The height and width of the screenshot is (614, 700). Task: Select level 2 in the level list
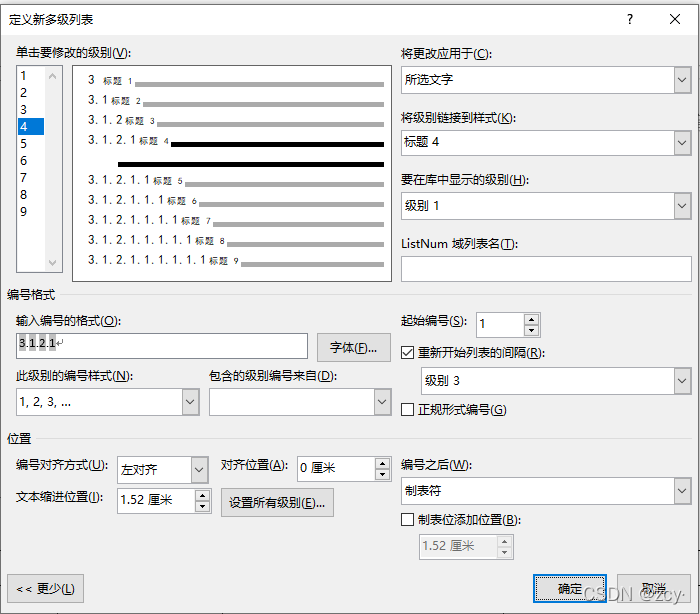pos(30,92)
